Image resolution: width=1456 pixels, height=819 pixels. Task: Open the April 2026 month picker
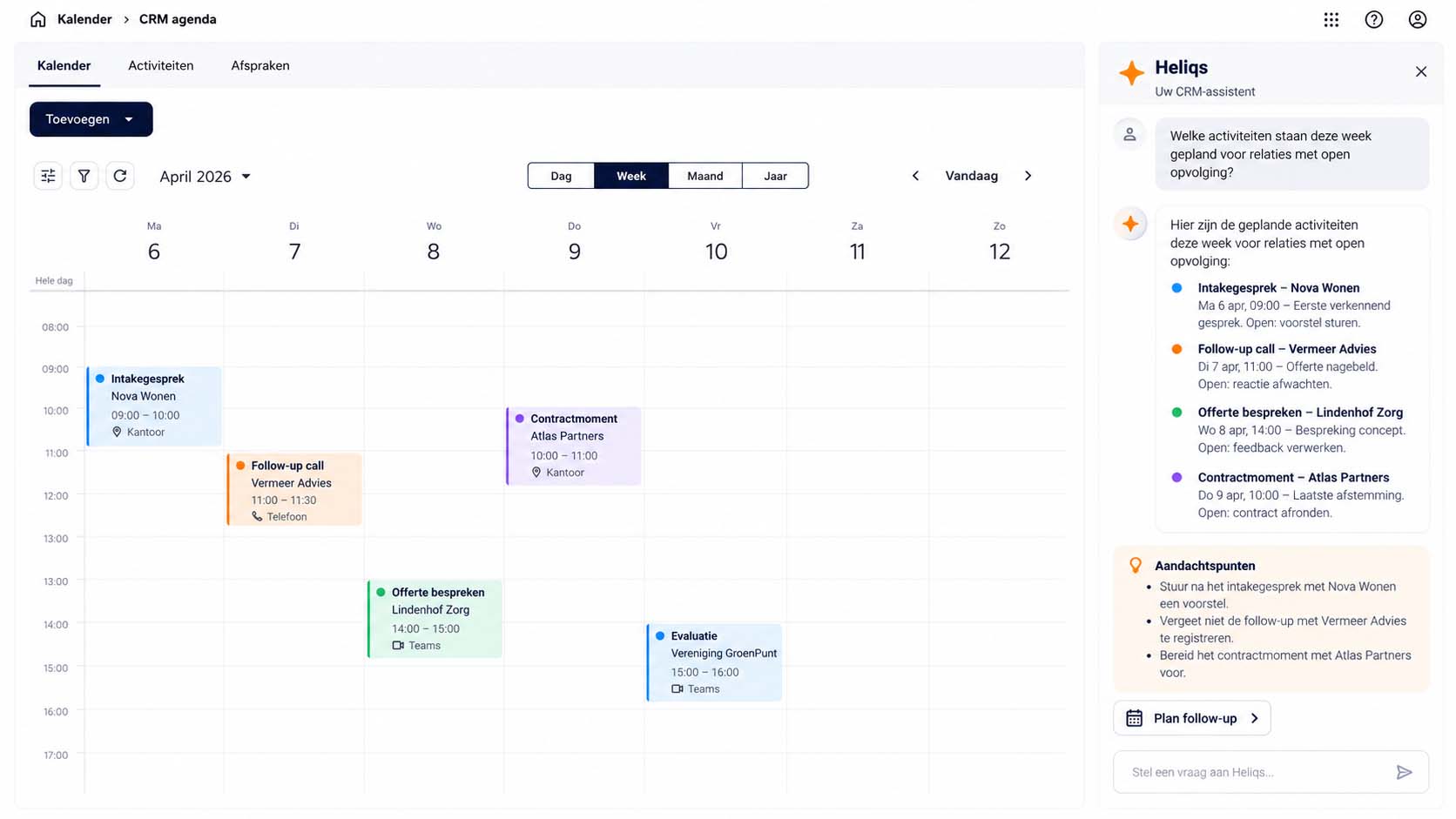[x=206, y=177]
